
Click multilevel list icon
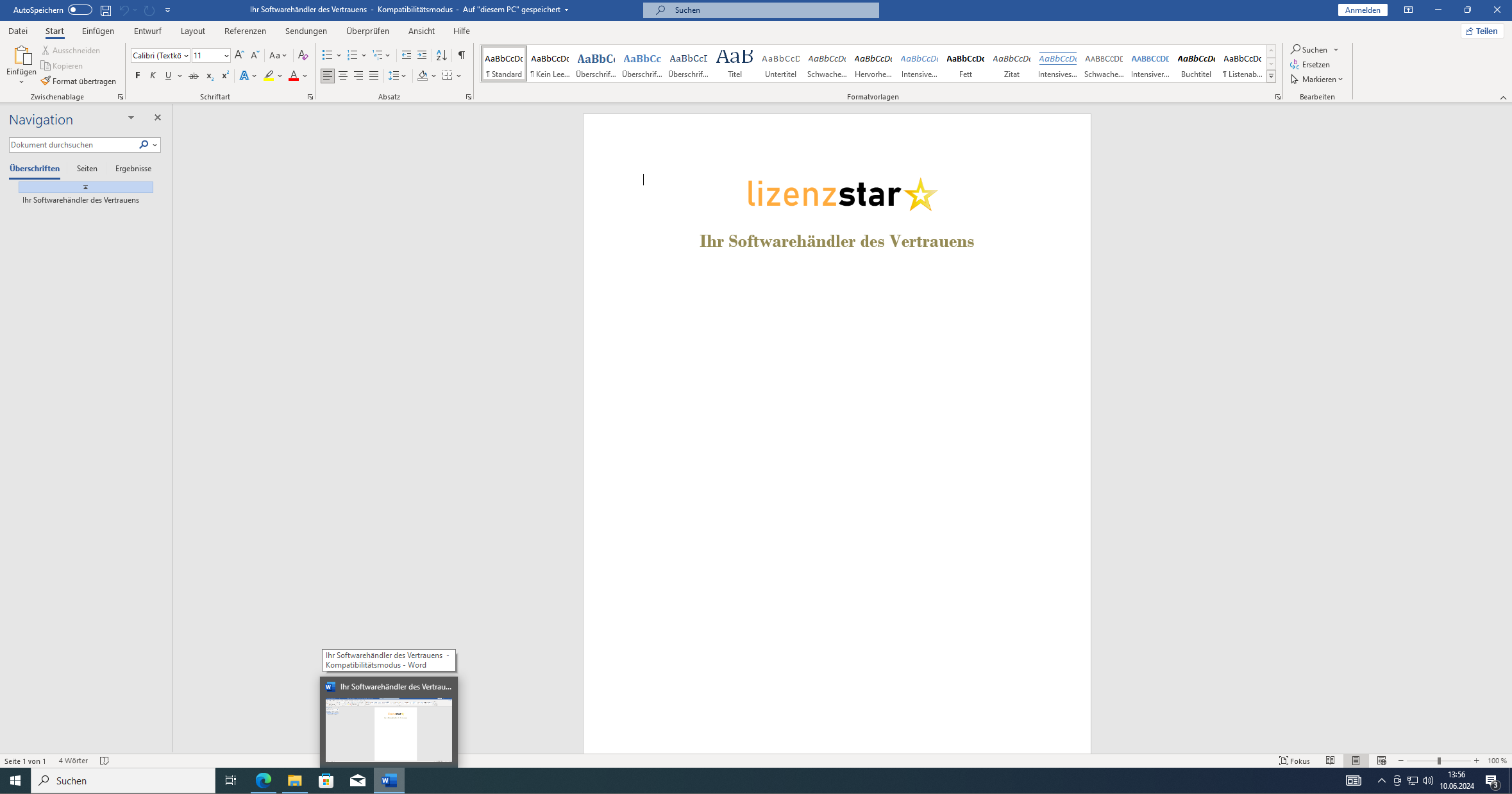click(x=378, y=55)
